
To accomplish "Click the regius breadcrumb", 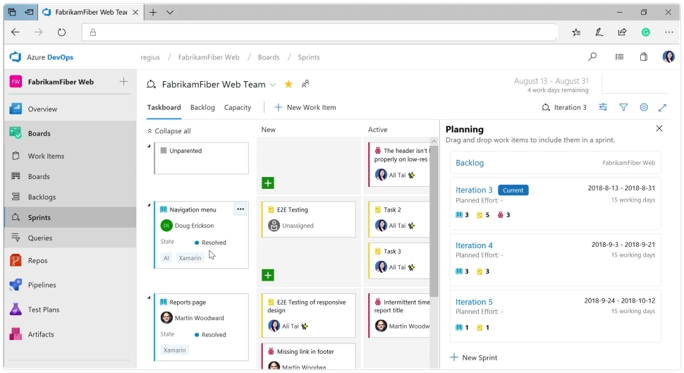I will coord(150,57).
